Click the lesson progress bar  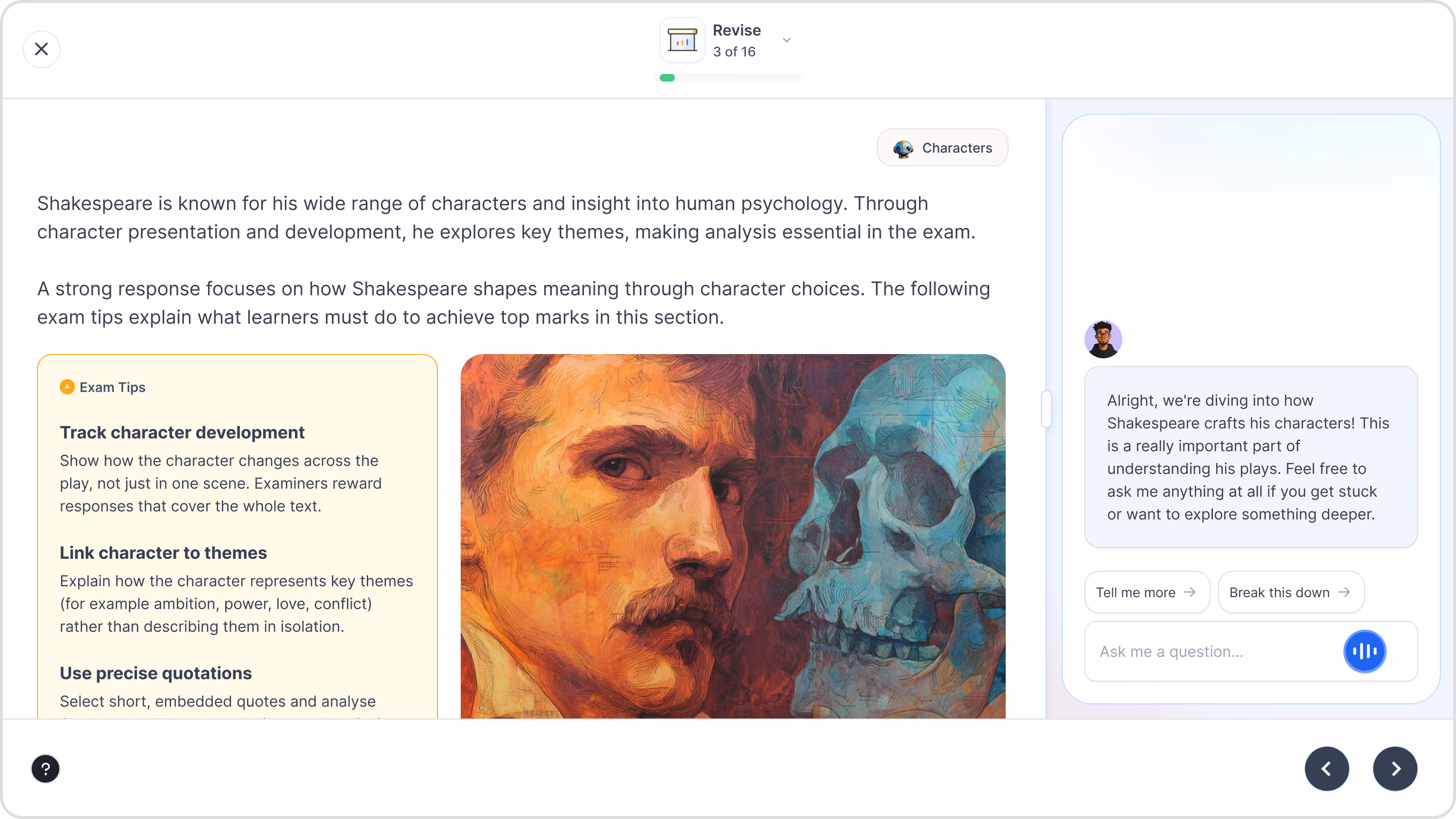(728, 78)
